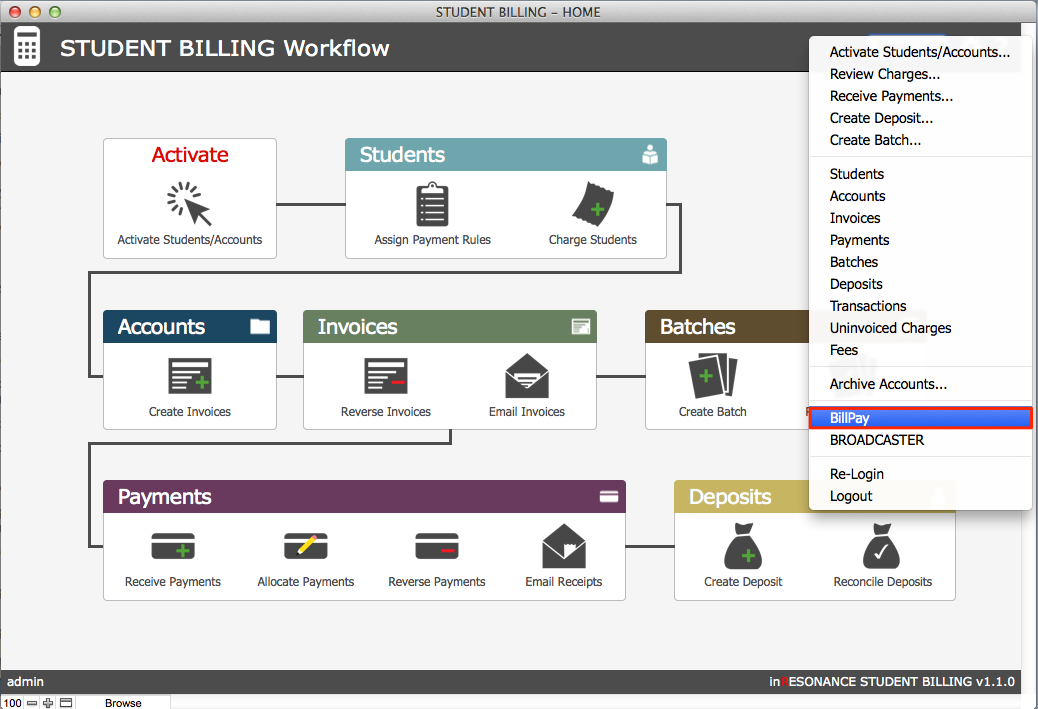Open Assign Payment Rules clipboard icon
Viewport: 1038px width, 709px height.
432,204
